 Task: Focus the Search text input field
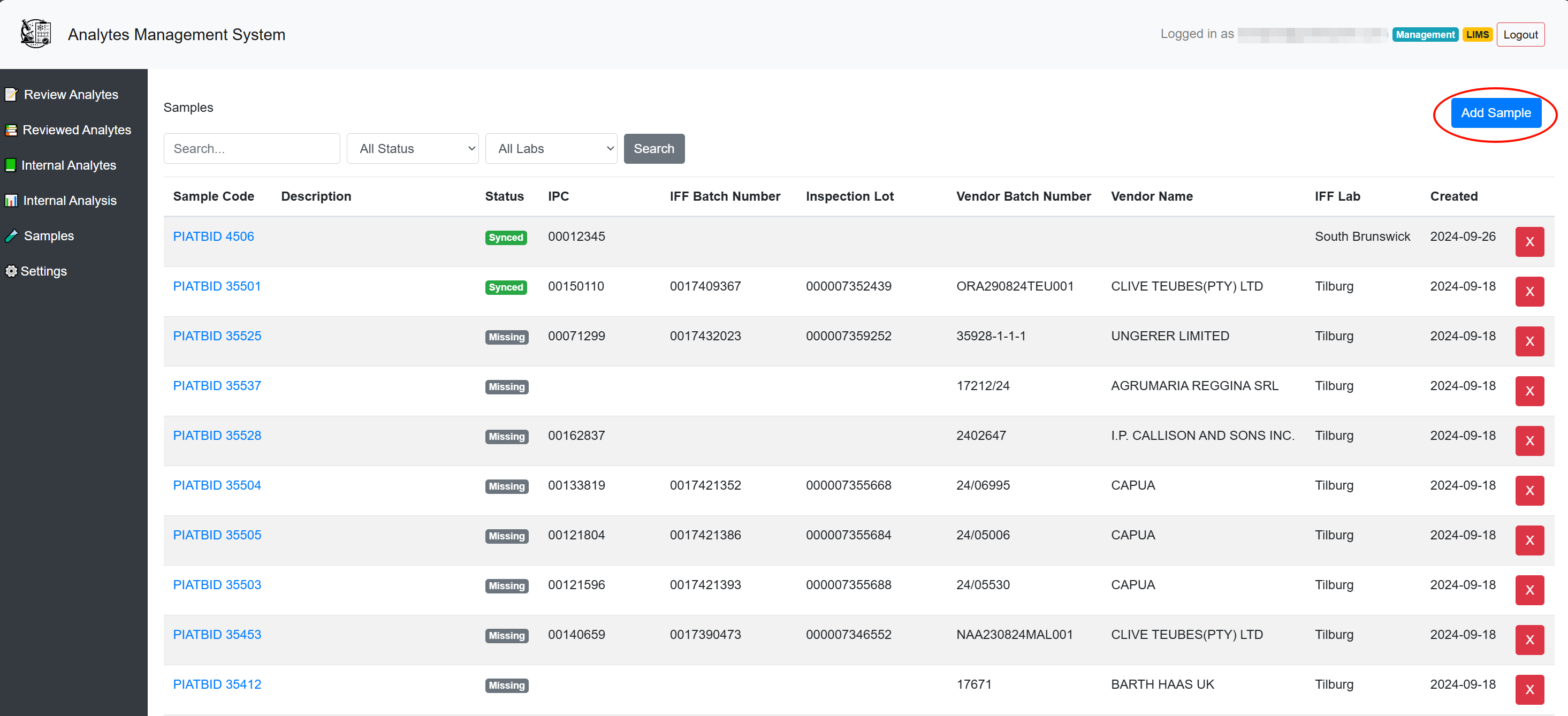tap(252, 149)
